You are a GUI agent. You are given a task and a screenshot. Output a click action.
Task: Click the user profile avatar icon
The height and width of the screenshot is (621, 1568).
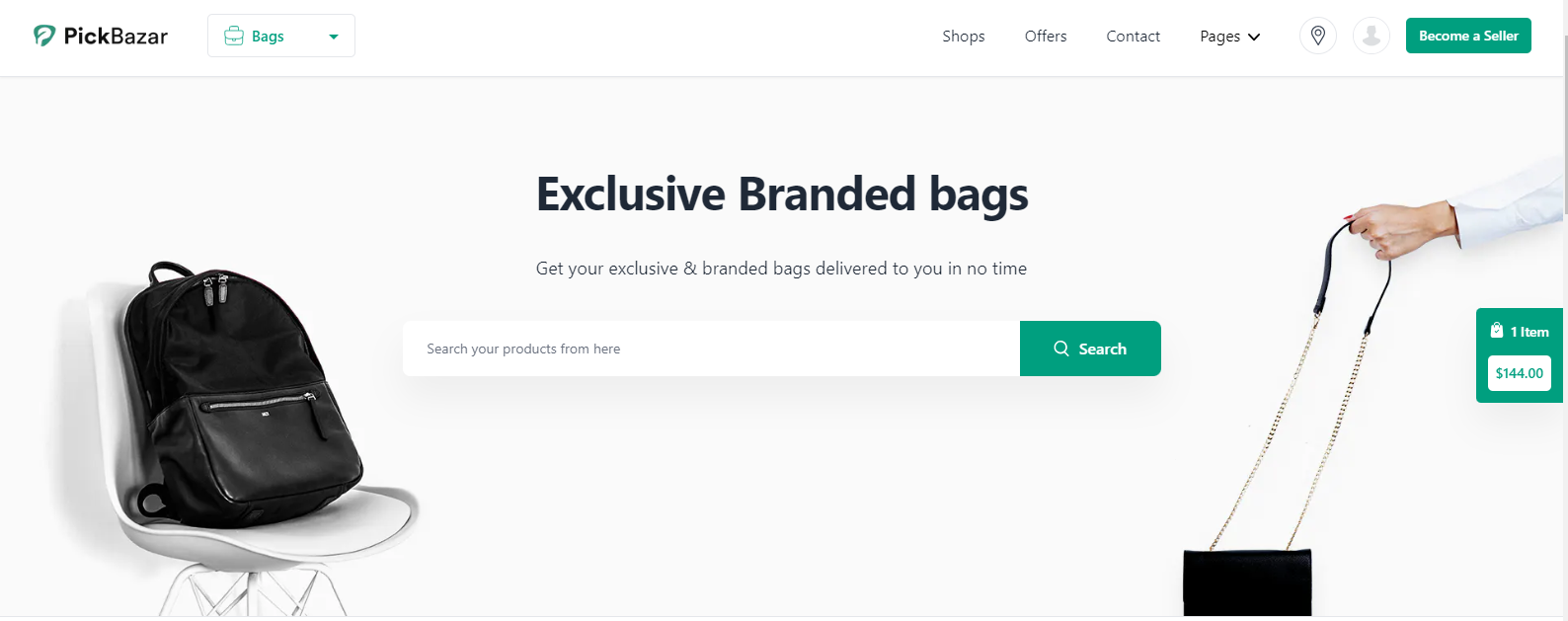click(1371, 35)
